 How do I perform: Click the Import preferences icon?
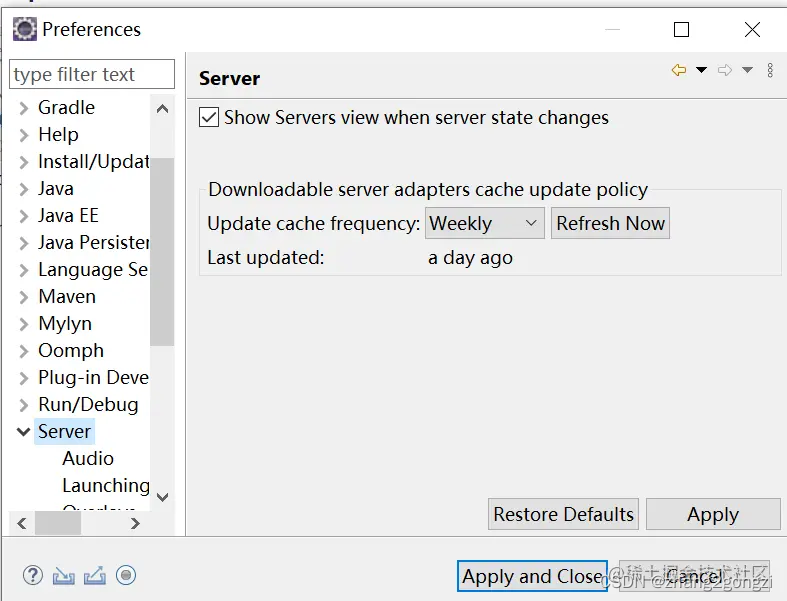64,575
